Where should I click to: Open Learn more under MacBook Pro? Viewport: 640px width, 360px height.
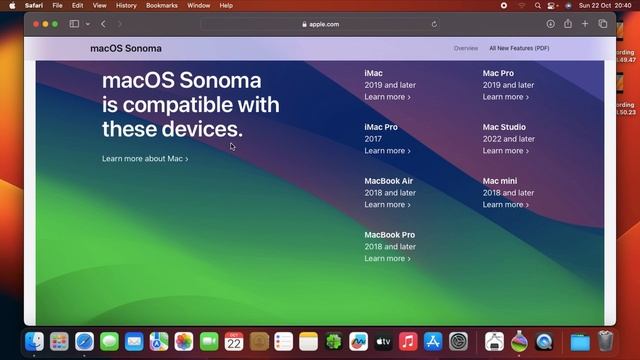(387, 258)
